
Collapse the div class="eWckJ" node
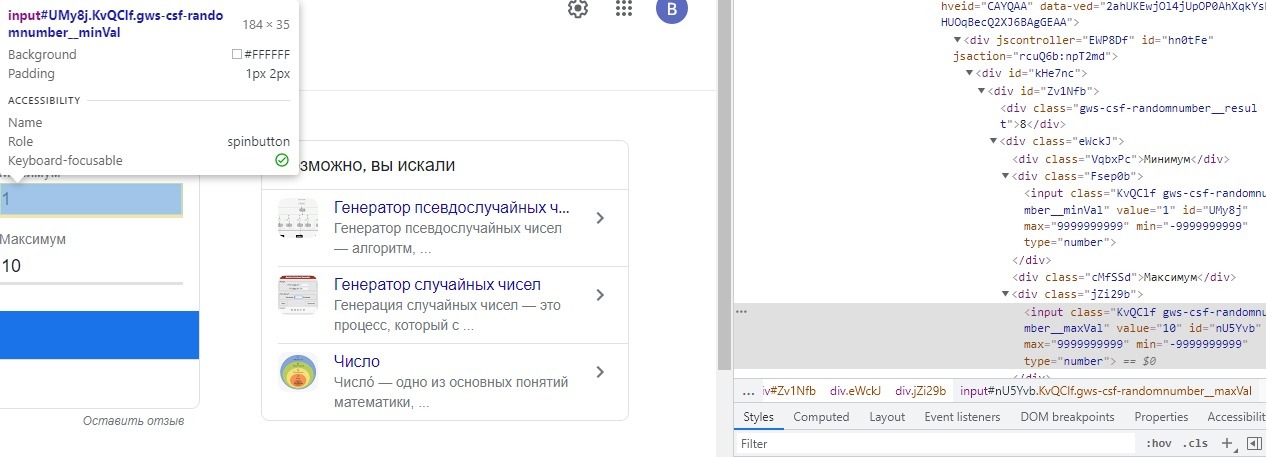point(993,141)
